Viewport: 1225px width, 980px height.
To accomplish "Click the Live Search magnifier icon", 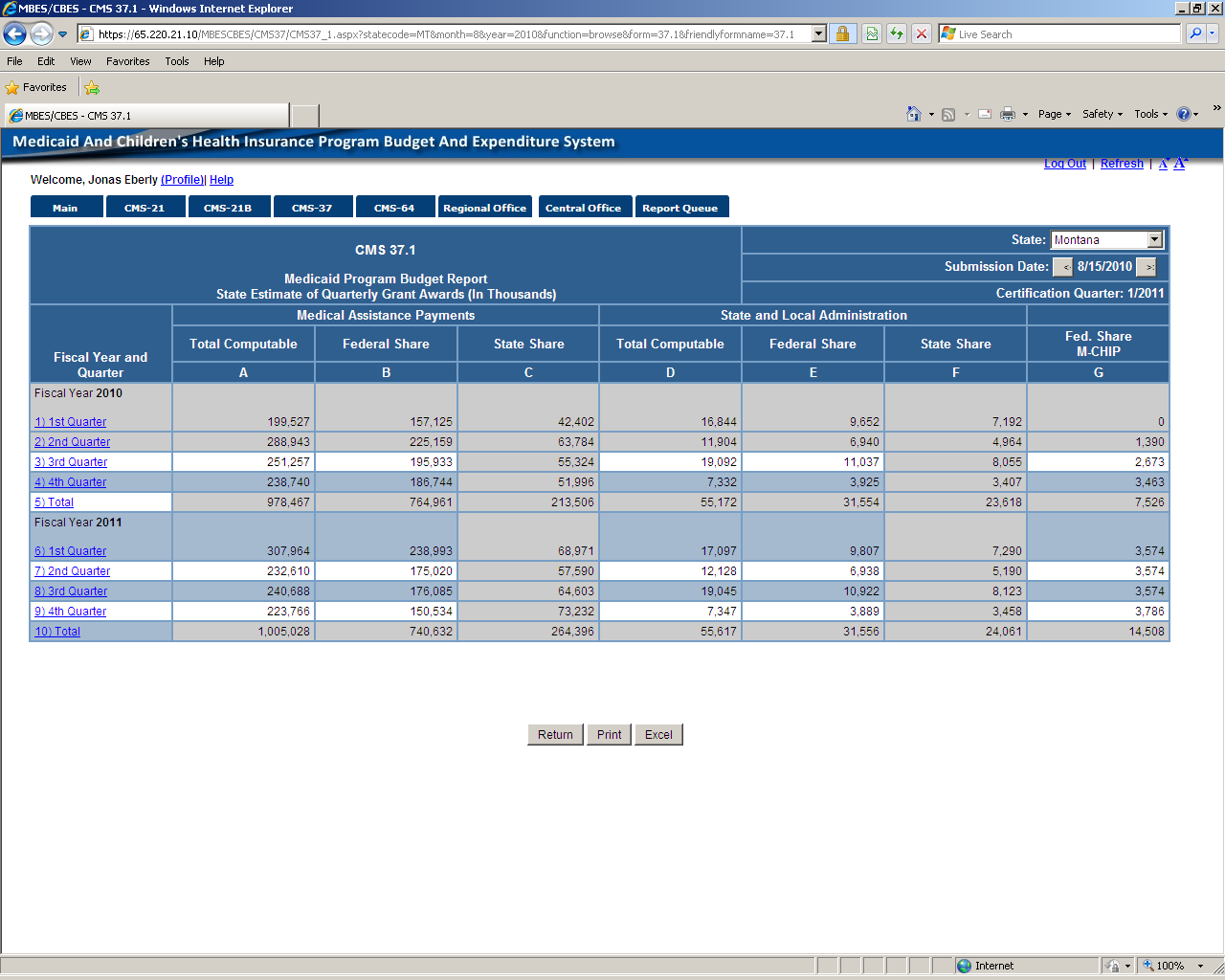I will (1194, 34).
